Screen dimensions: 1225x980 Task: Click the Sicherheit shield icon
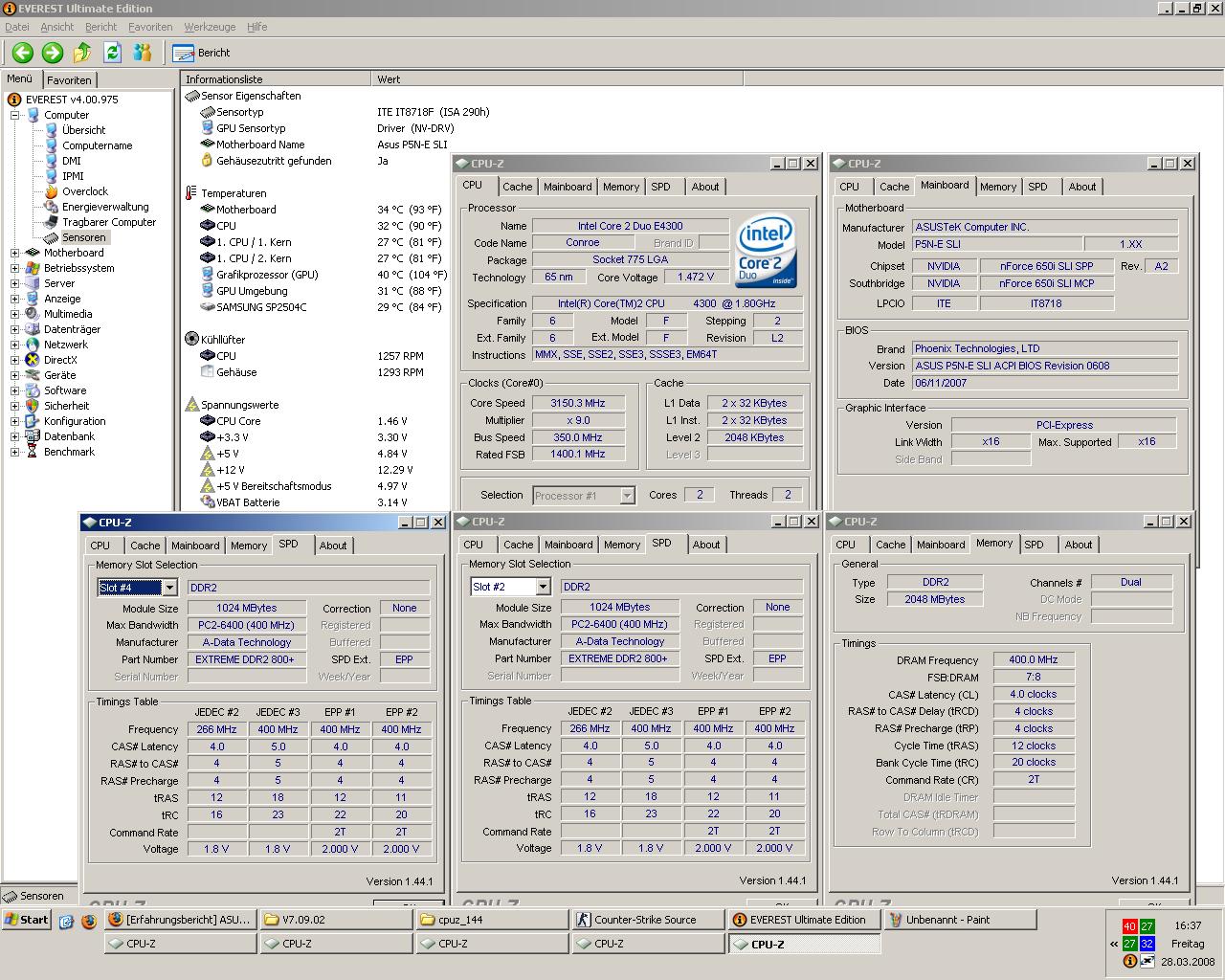[33, 406]
